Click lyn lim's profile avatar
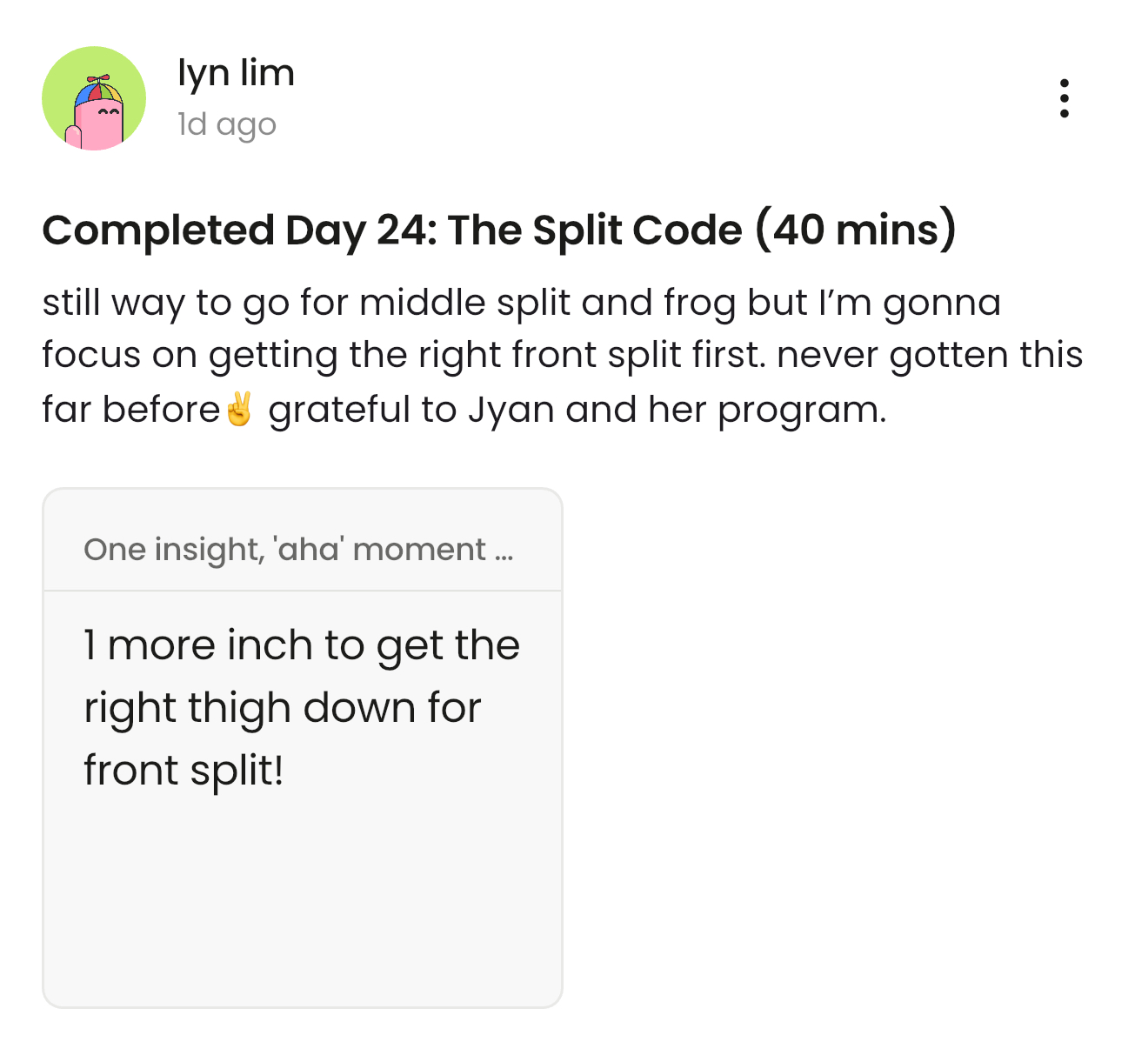Image resolution: width=1148 pixels, height=1042 pixels. tap(94, 98)
